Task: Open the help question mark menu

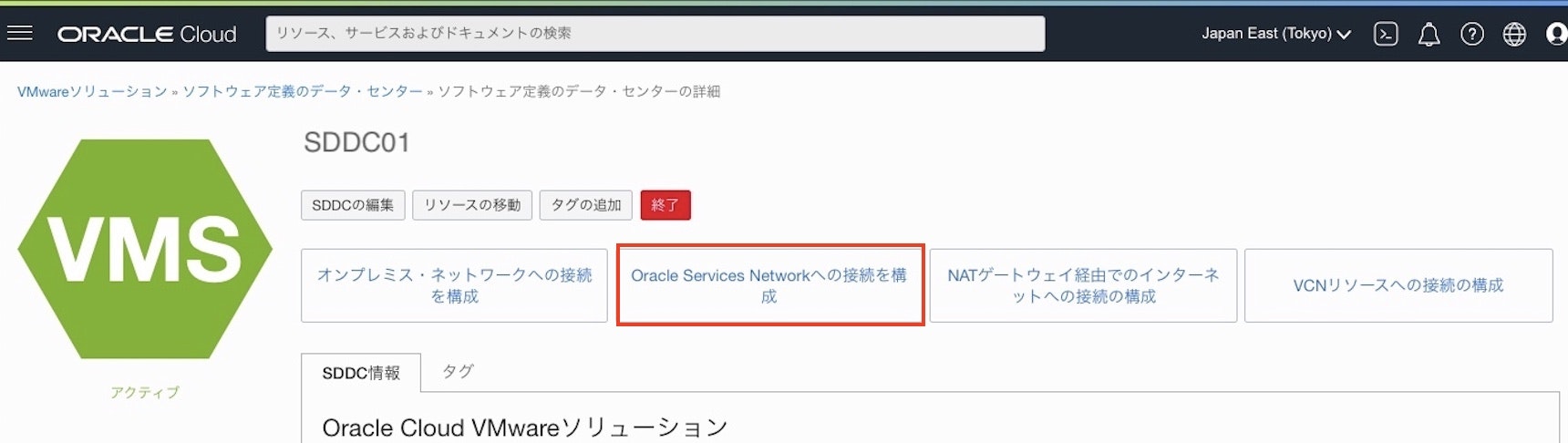Action: tap(1471, 34)
